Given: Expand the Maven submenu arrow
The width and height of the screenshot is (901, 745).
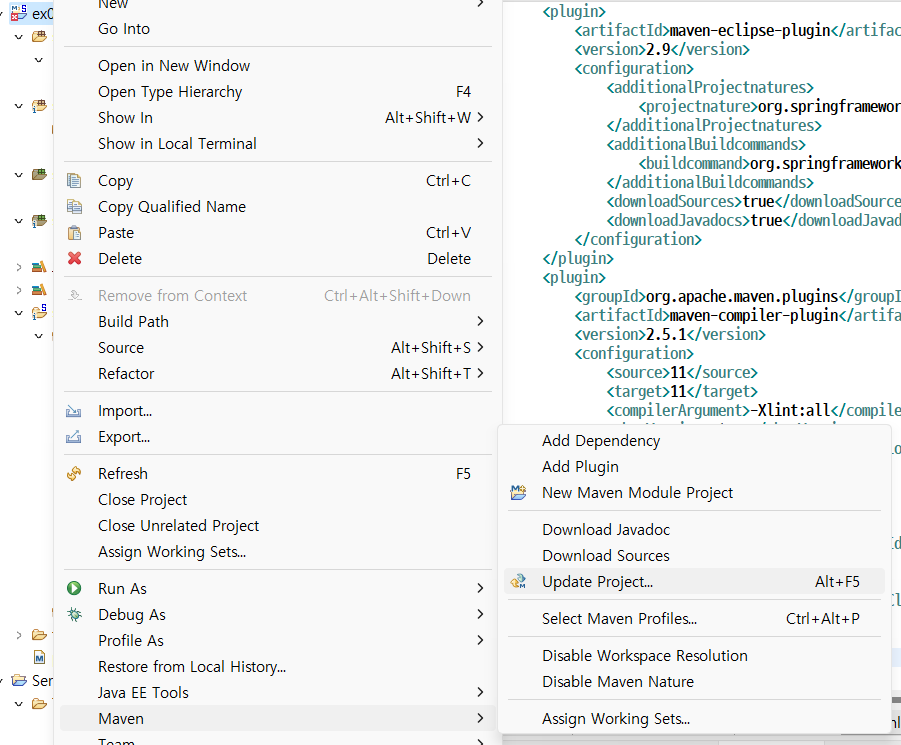Looking at the screenshot, I should tap(480, 718).
